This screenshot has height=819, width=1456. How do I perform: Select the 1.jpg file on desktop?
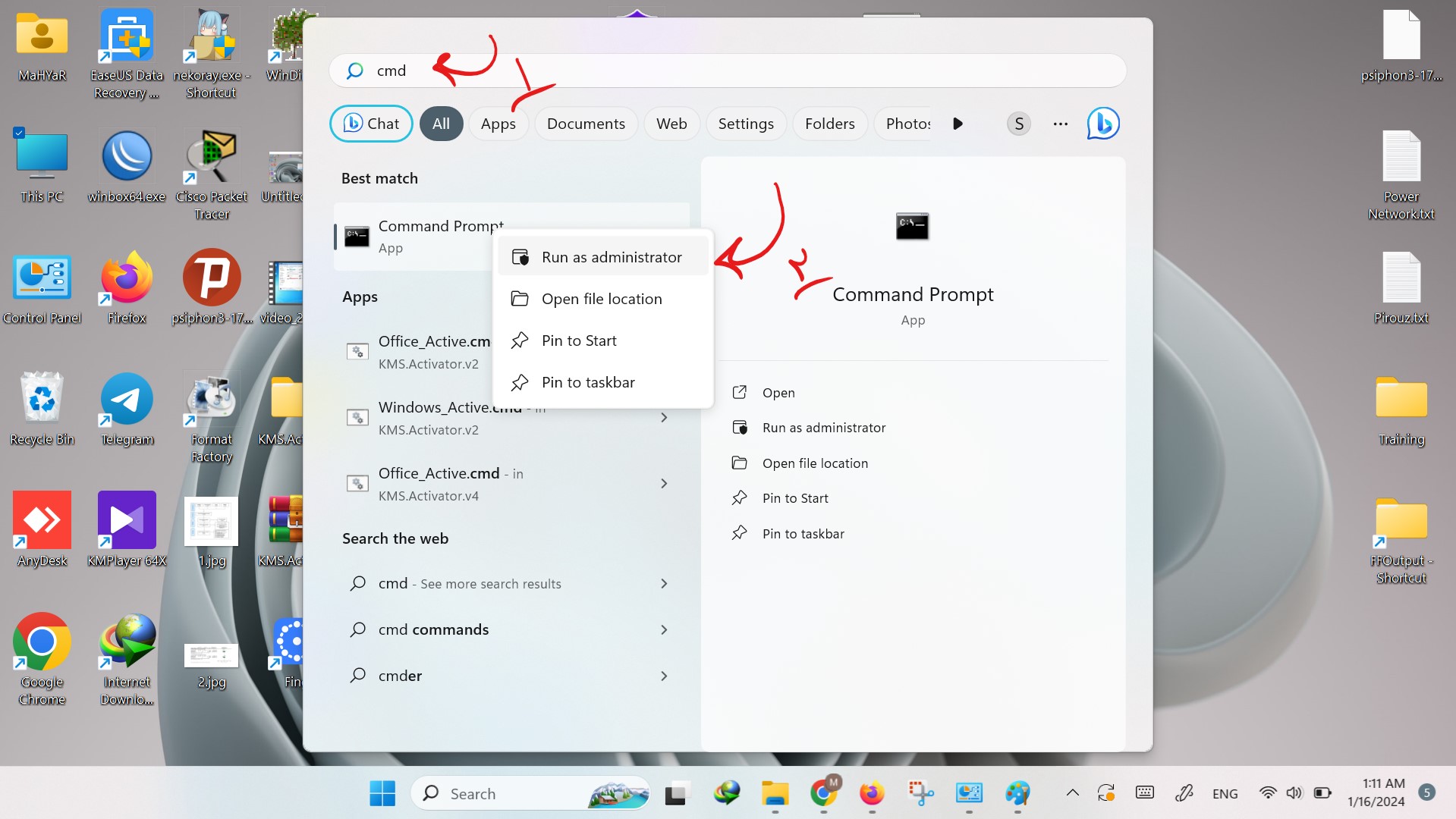click(x=212, y=531)
